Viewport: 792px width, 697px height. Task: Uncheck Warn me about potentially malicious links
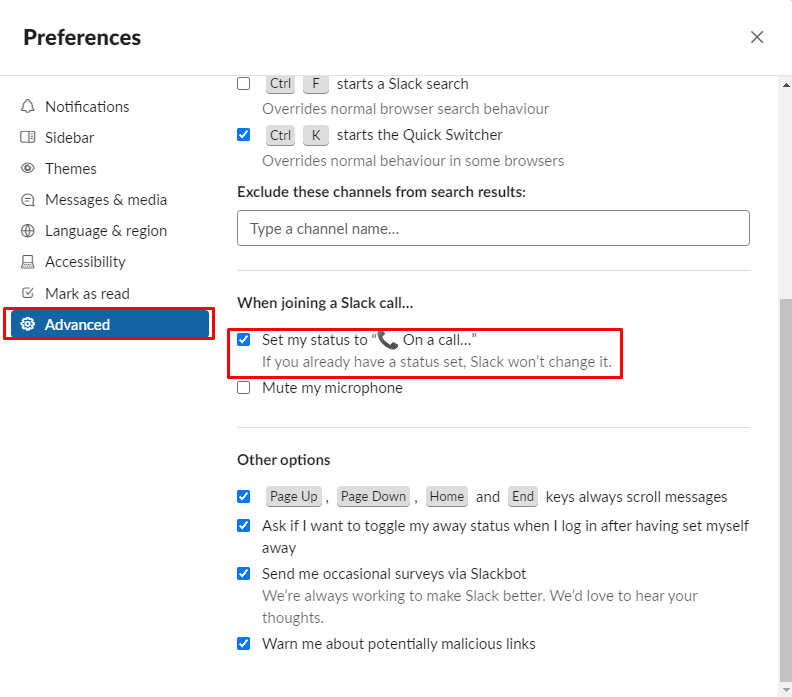pos(244,644)
